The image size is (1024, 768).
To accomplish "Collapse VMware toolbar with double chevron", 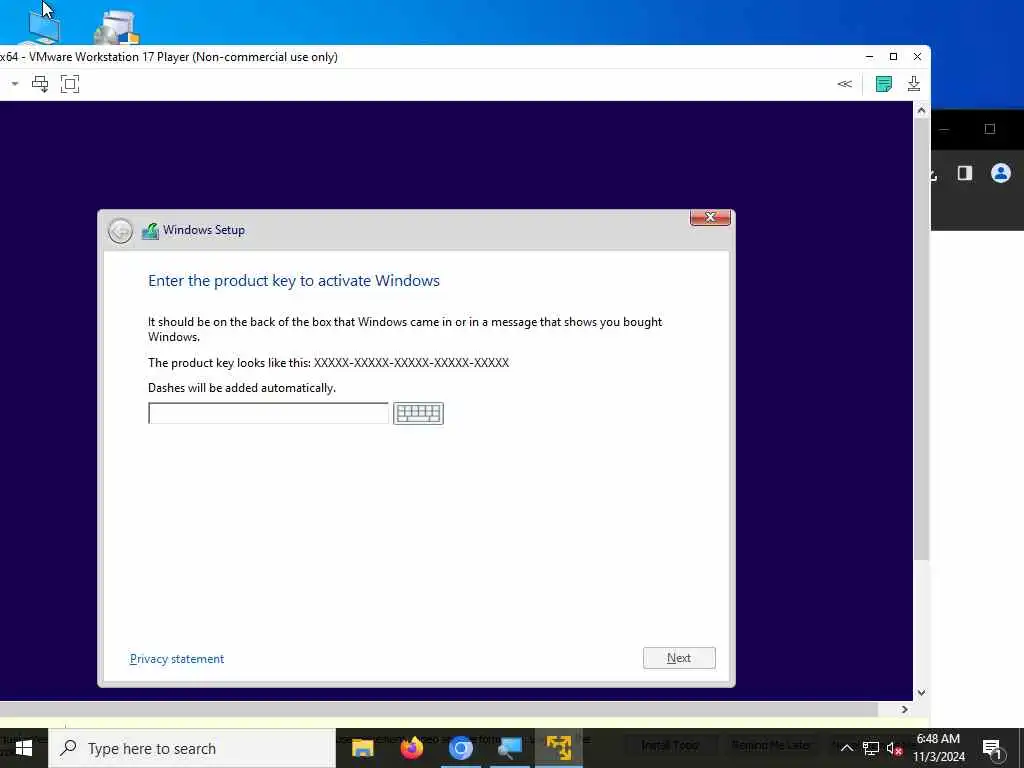I will coord(844,84).
